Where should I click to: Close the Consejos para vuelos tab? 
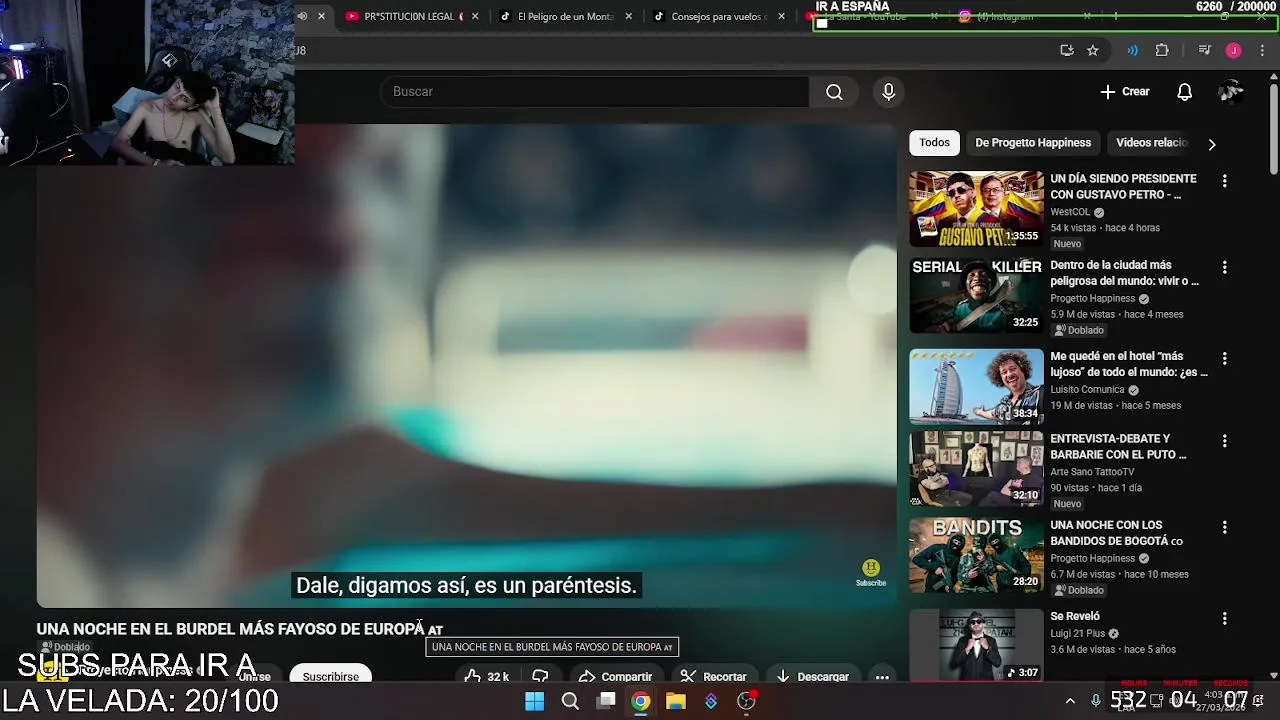click(782, 16)
